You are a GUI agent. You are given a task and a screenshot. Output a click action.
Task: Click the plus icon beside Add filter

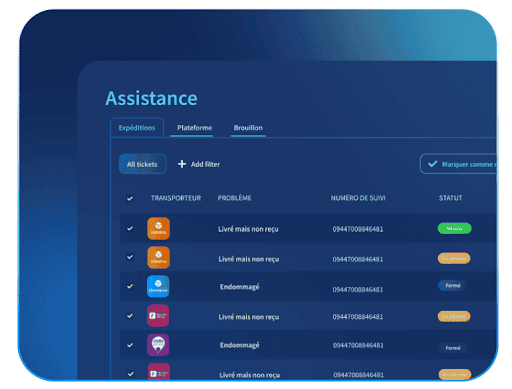tap(182, 164)
